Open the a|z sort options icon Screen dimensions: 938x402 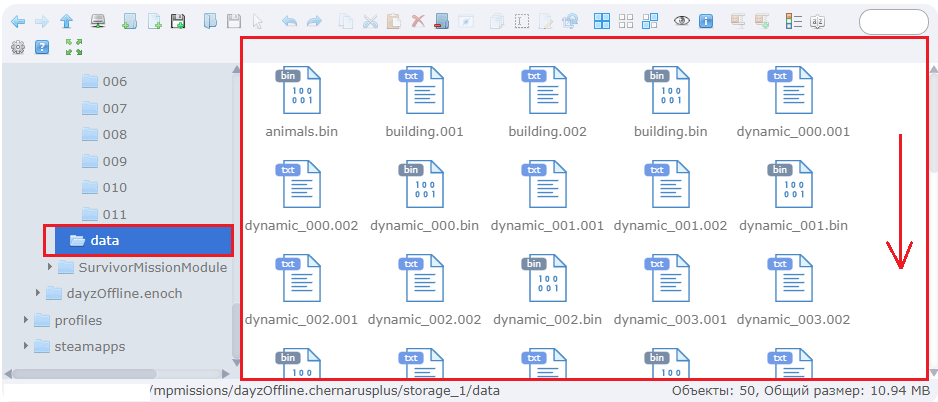pos(818,22)
